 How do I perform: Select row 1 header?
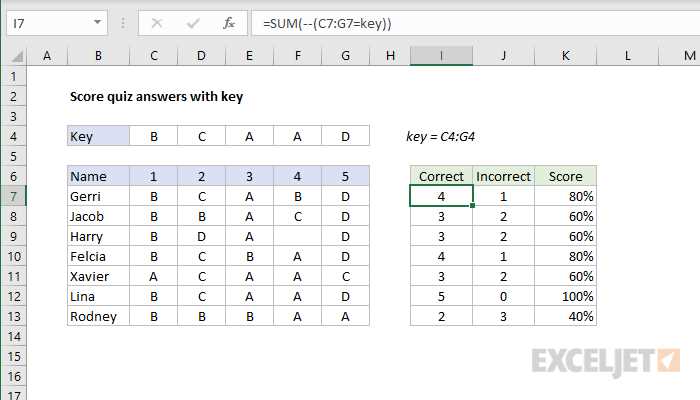click(x=13, y=76)
